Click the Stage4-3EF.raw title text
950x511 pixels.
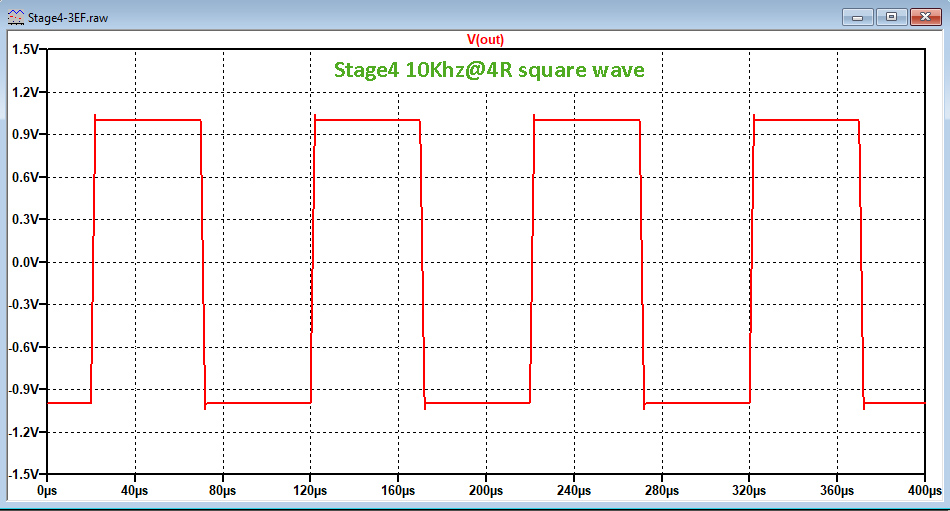click(68, 18)
